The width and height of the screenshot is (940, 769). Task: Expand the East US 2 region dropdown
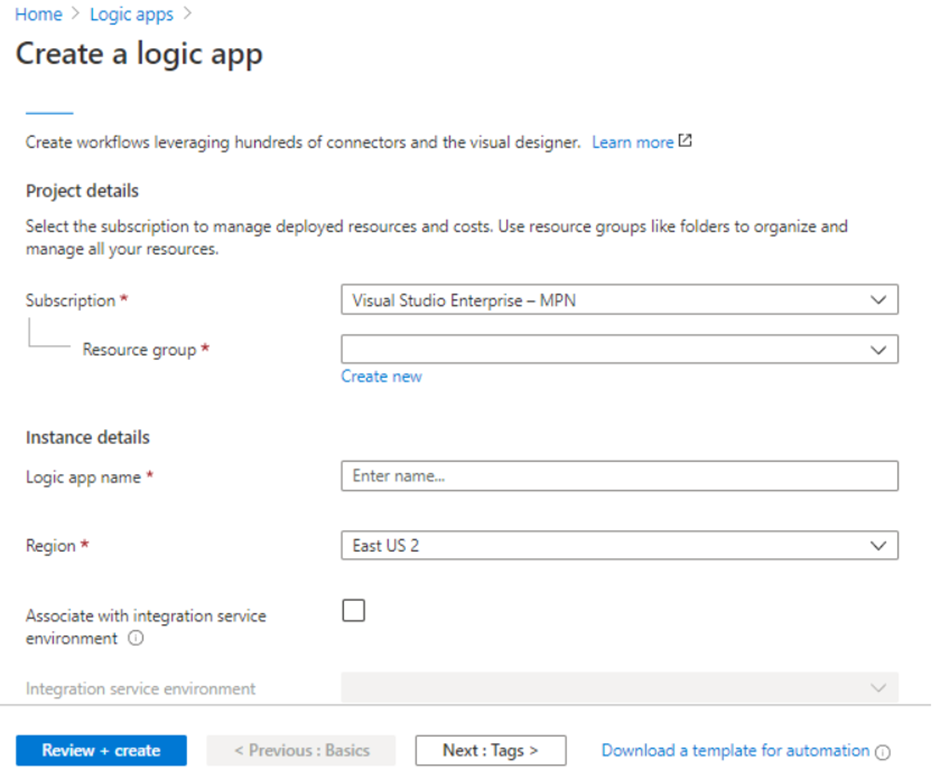tap(620, 545)
